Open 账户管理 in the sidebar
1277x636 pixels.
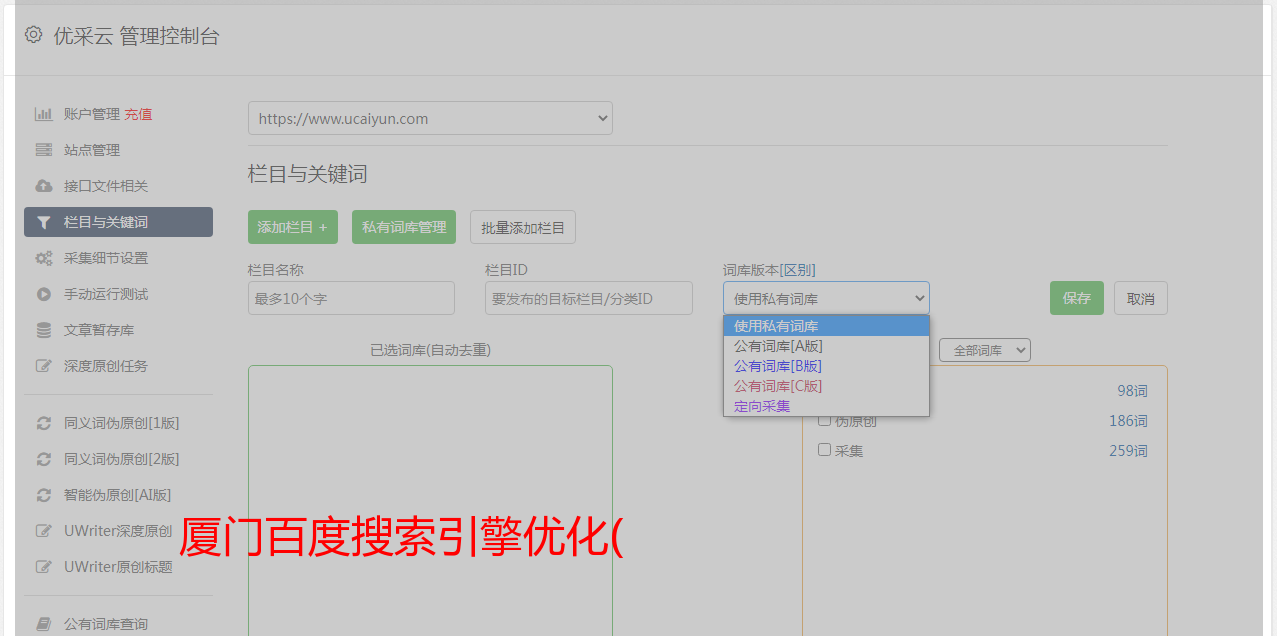click(x=91, y=114)
